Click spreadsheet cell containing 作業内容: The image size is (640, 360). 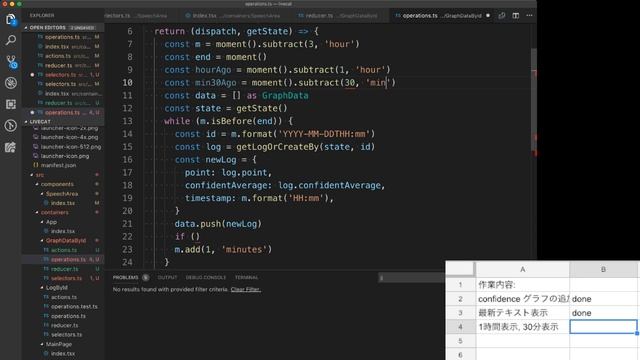522,284
